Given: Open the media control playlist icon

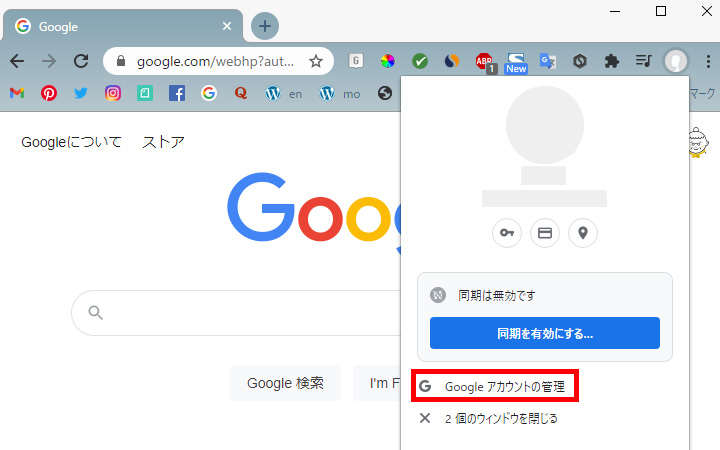Looking at the screenshot, I should click(643, 61).
